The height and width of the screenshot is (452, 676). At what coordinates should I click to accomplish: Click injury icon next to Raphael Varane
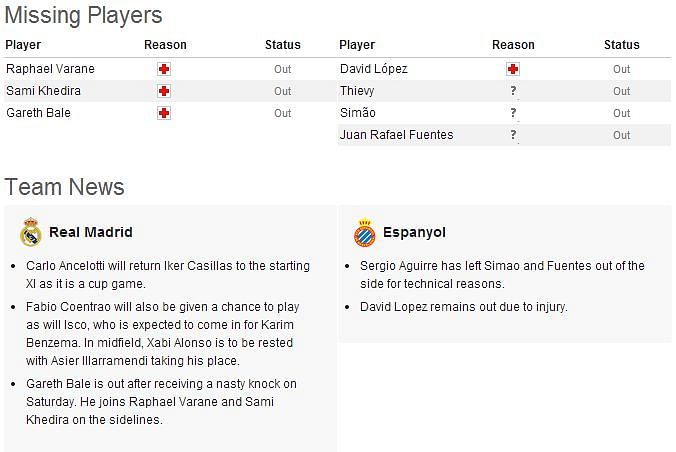coord(164,69)
